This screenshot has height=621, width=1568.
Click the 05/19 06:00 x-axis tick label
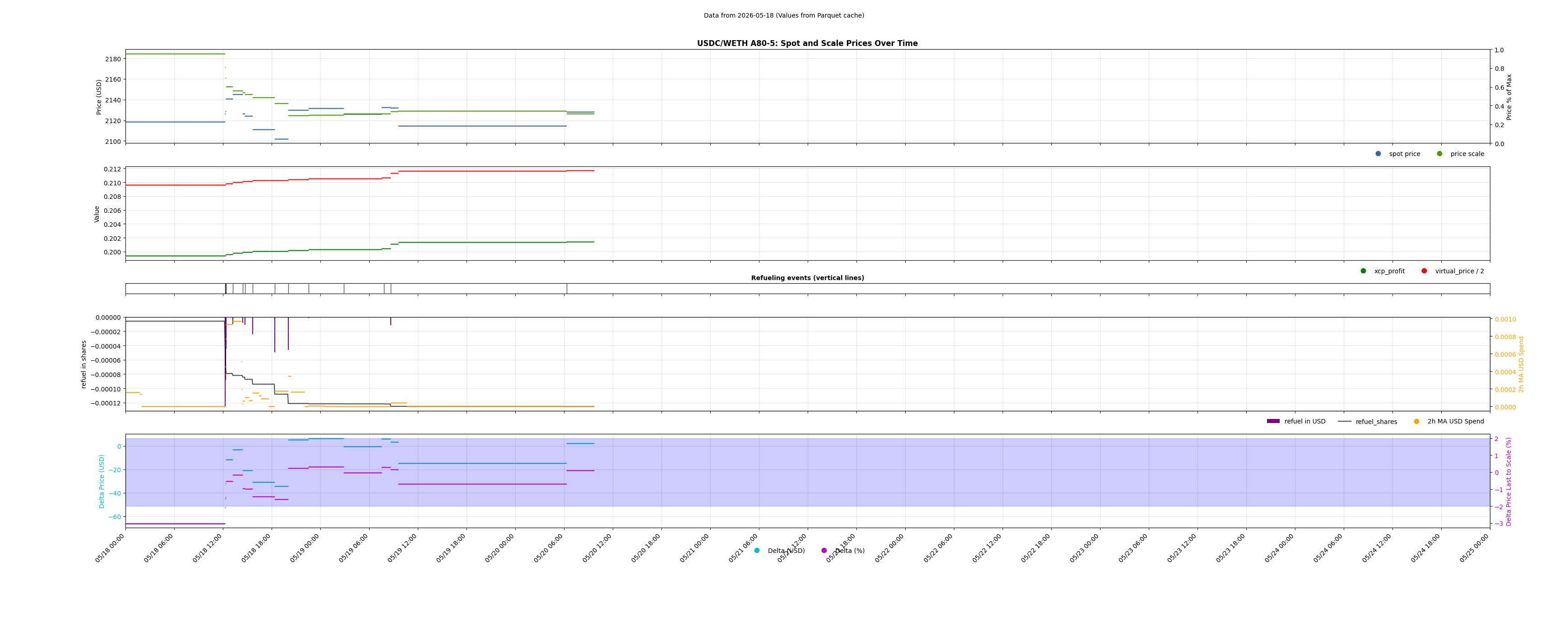354,549
